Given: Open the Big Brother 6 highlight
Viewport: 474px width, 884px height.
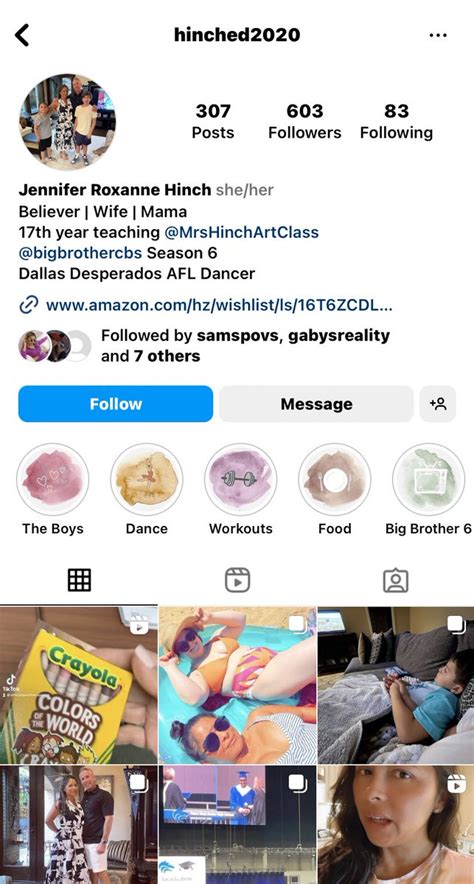Looking at the screenshot, I should pos(428,479).
